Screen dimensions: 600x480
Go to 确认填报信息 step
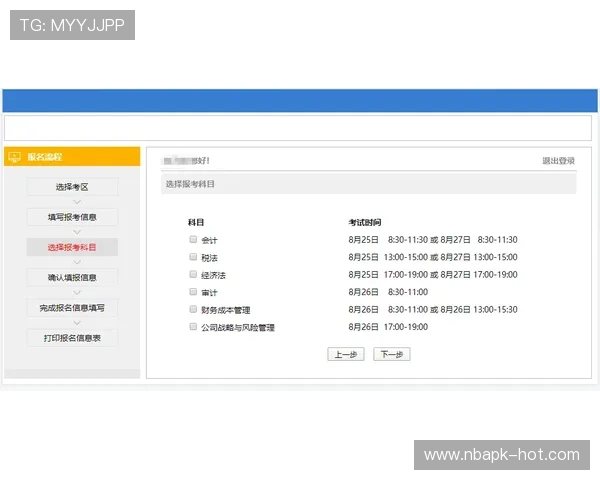click(72, 278)
